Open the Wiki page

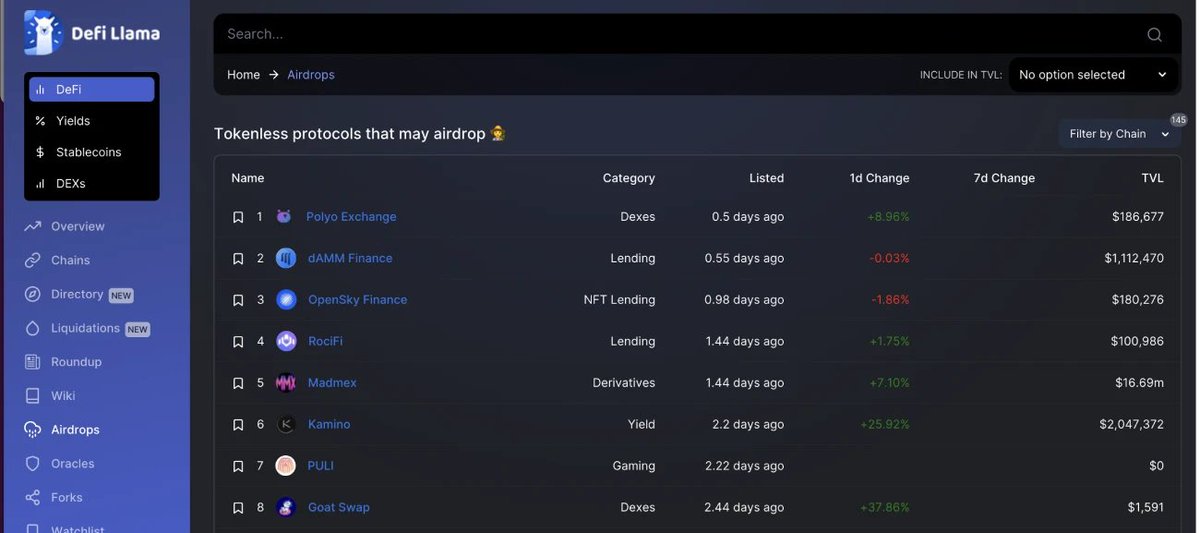tap(63, 396)
